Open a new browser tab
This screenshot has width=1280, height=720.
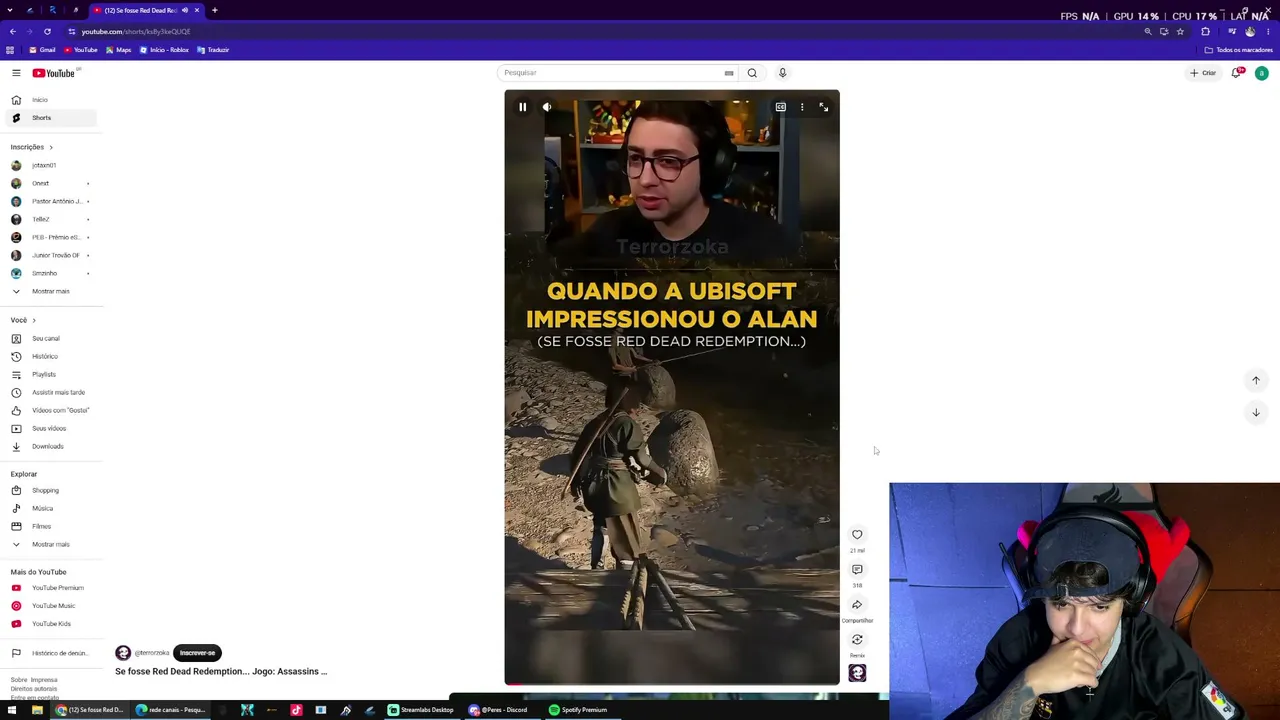tap(214, 10)
